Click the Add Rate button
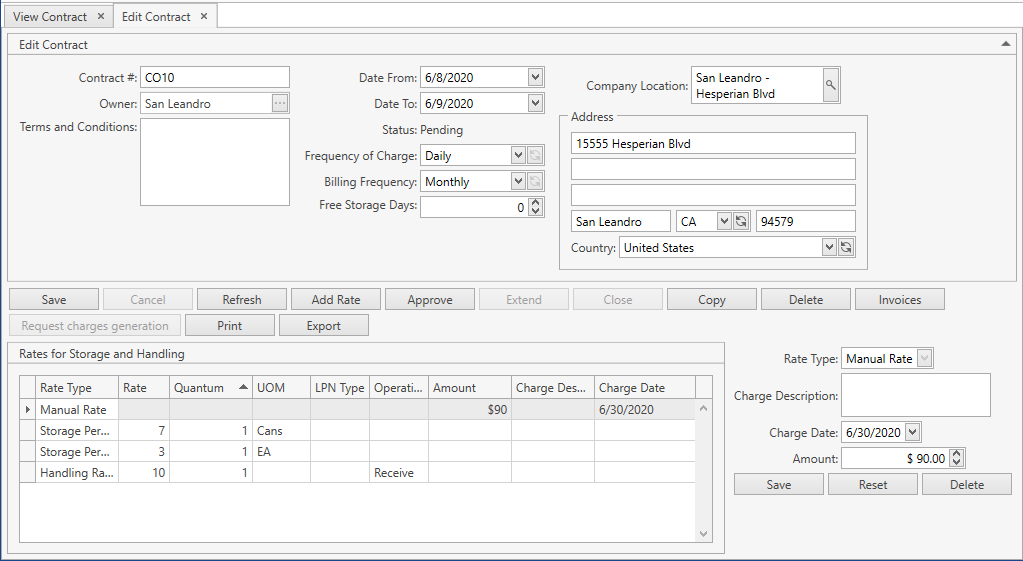Screen dimensions: 1023x561 coord(336,299)
